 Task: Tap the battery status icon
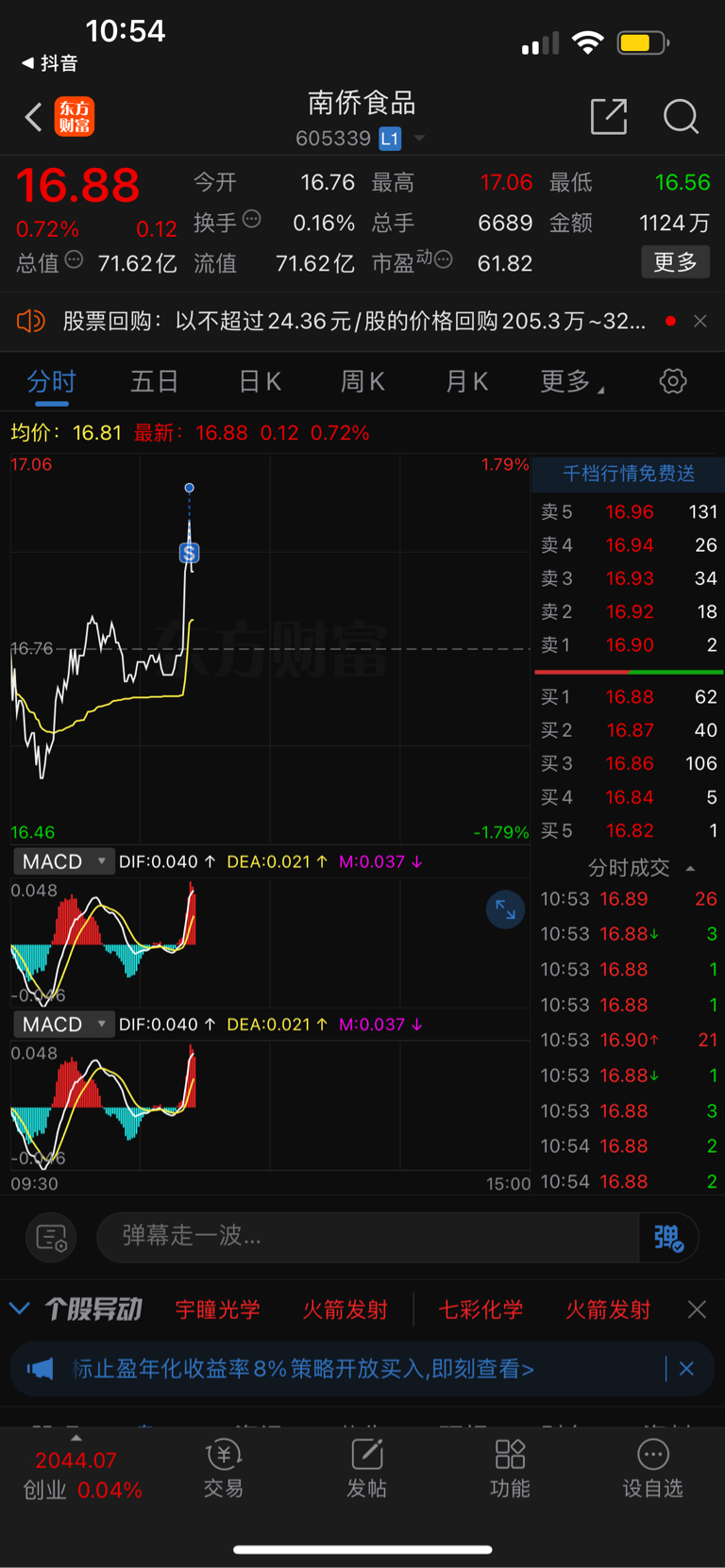(x=643, y=42)
